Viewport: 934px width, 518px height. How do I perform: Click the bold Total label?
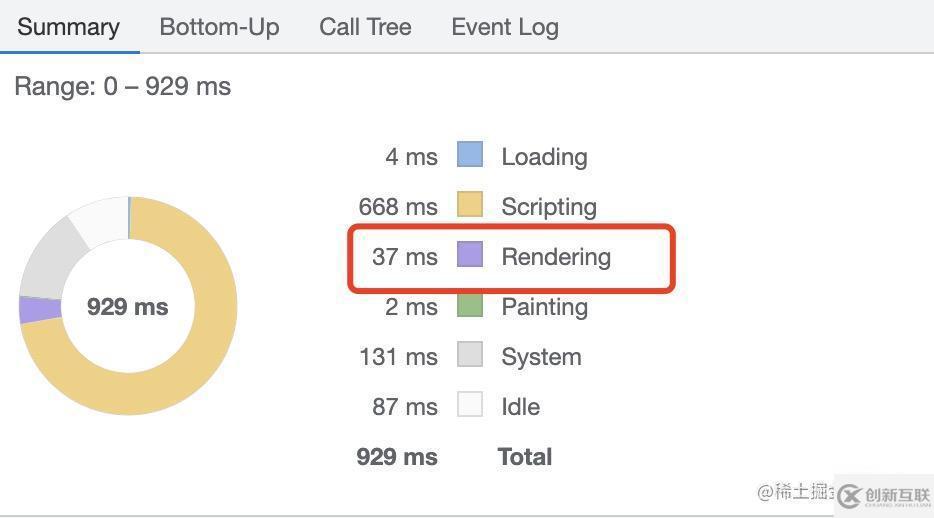525,457
